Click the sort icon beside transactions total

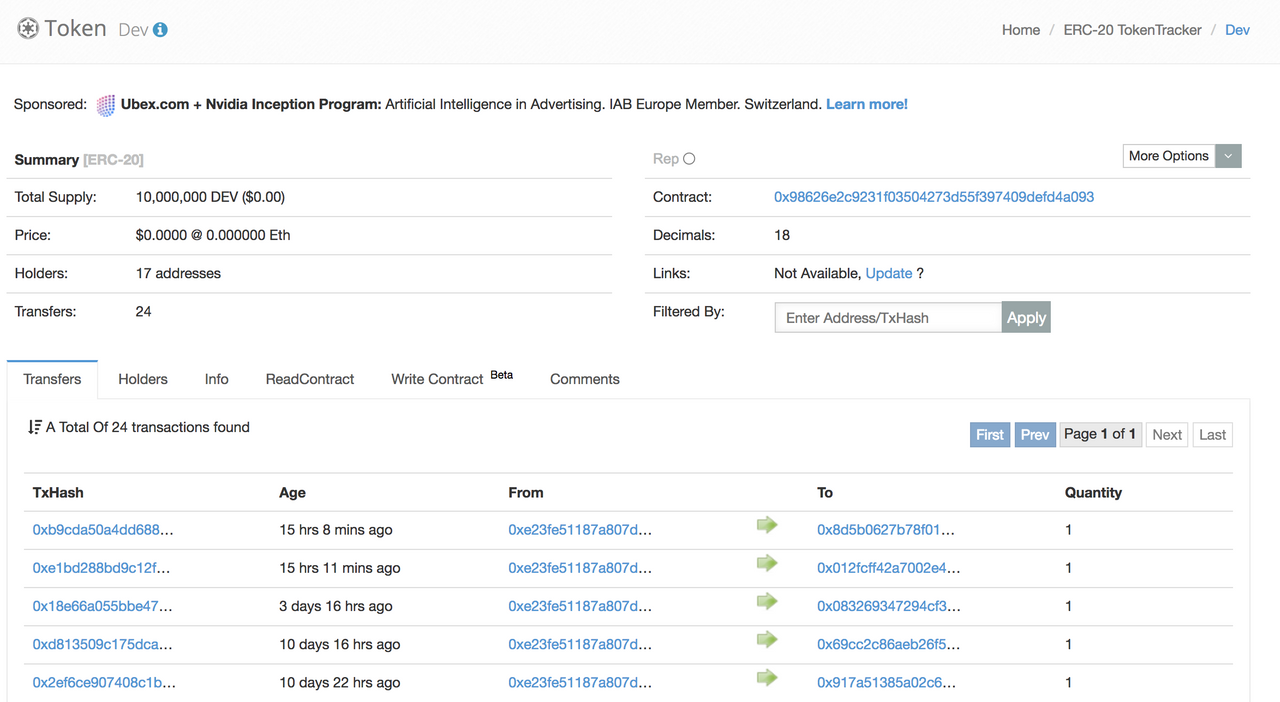[35, 427]
